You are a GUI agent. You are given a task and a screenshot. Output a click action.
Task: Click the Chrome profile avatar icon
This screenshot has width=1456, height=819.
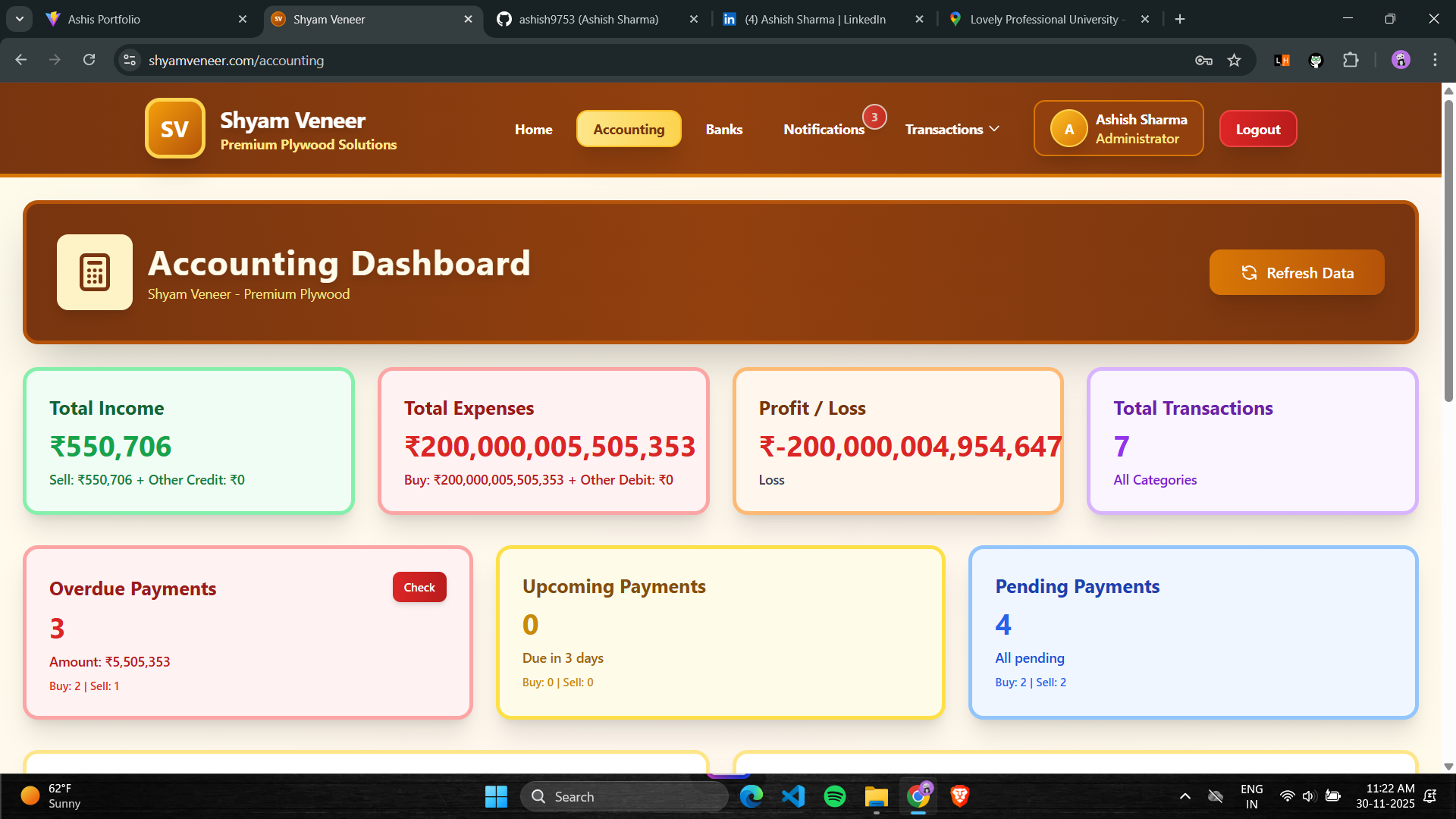(x=1401, y=60)
